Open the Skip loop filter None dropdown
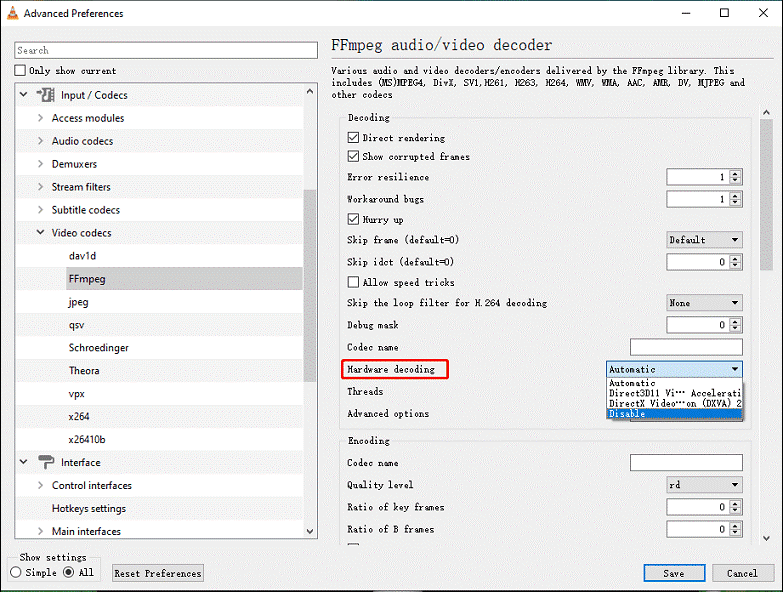This screenshot has width=783, height=592. 704,302
